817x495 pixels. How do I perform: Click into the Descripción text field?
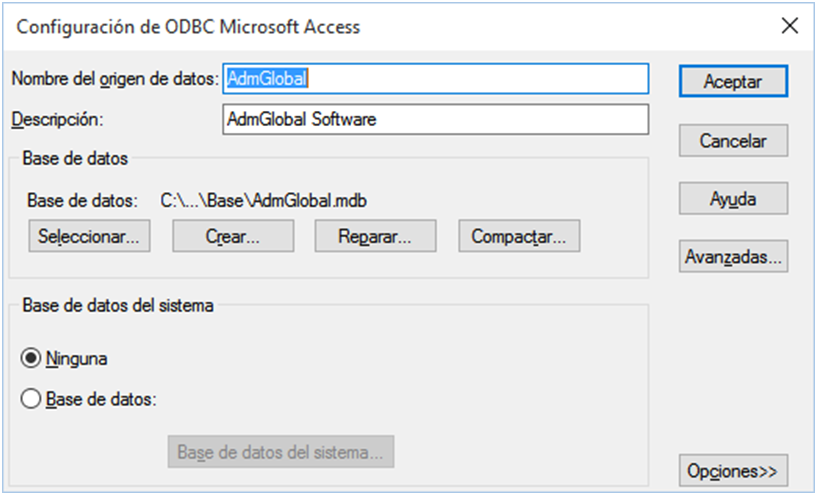pos(436,119)
